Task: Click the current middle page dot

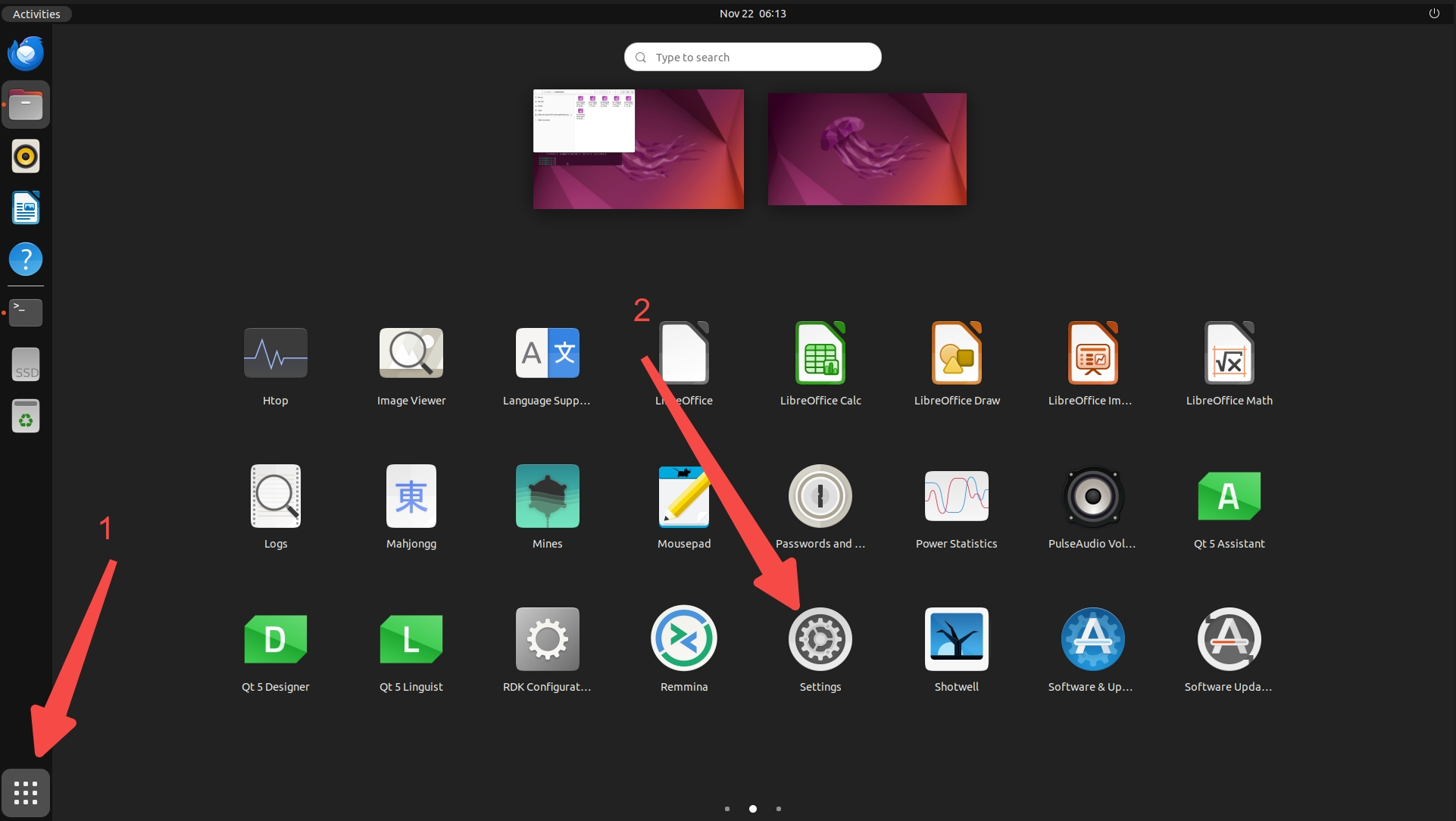Action: (752, 809)
